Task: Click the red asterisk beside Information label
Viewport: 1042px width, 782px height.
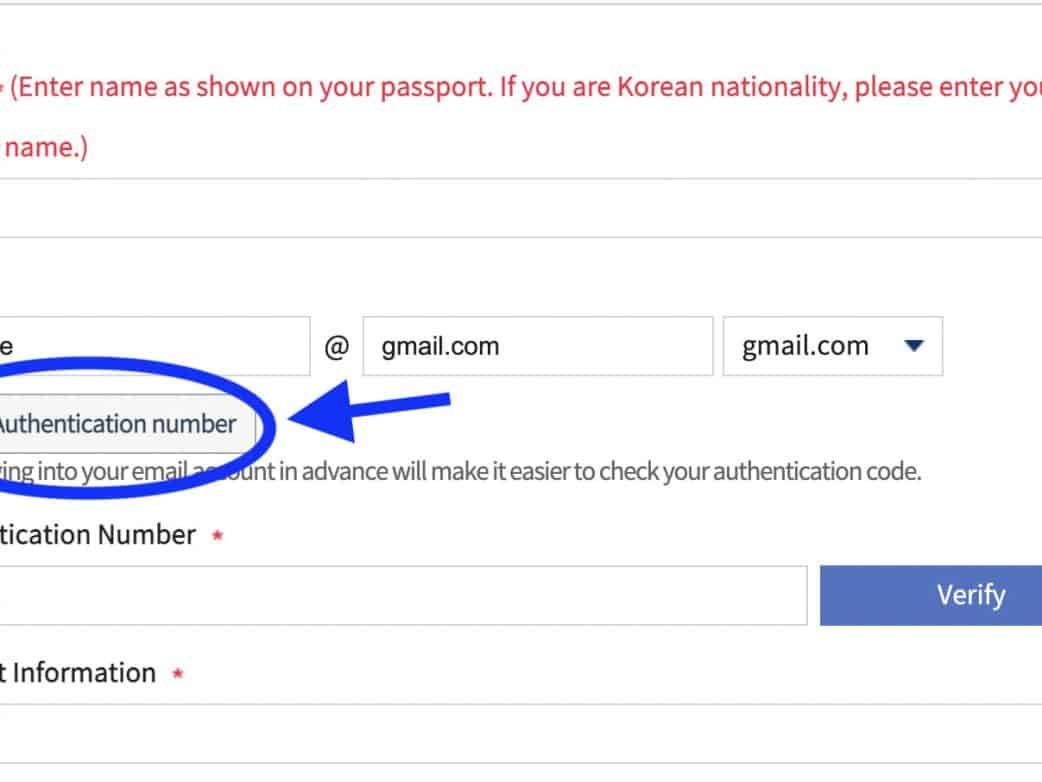Action: pos(178,675)
